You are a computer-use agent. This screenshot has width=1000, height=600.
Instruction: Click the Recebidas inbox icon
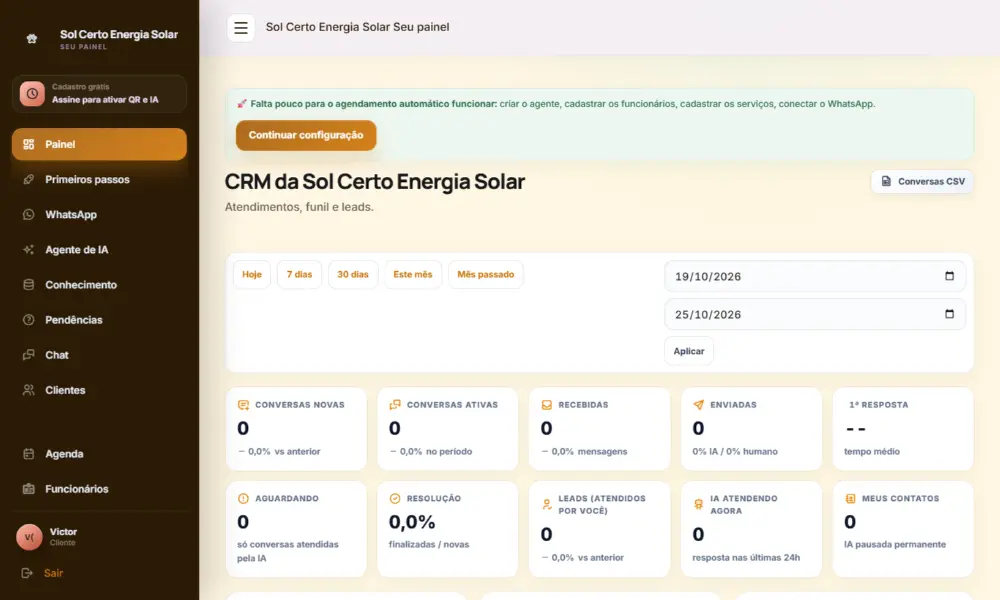point(547,405)
